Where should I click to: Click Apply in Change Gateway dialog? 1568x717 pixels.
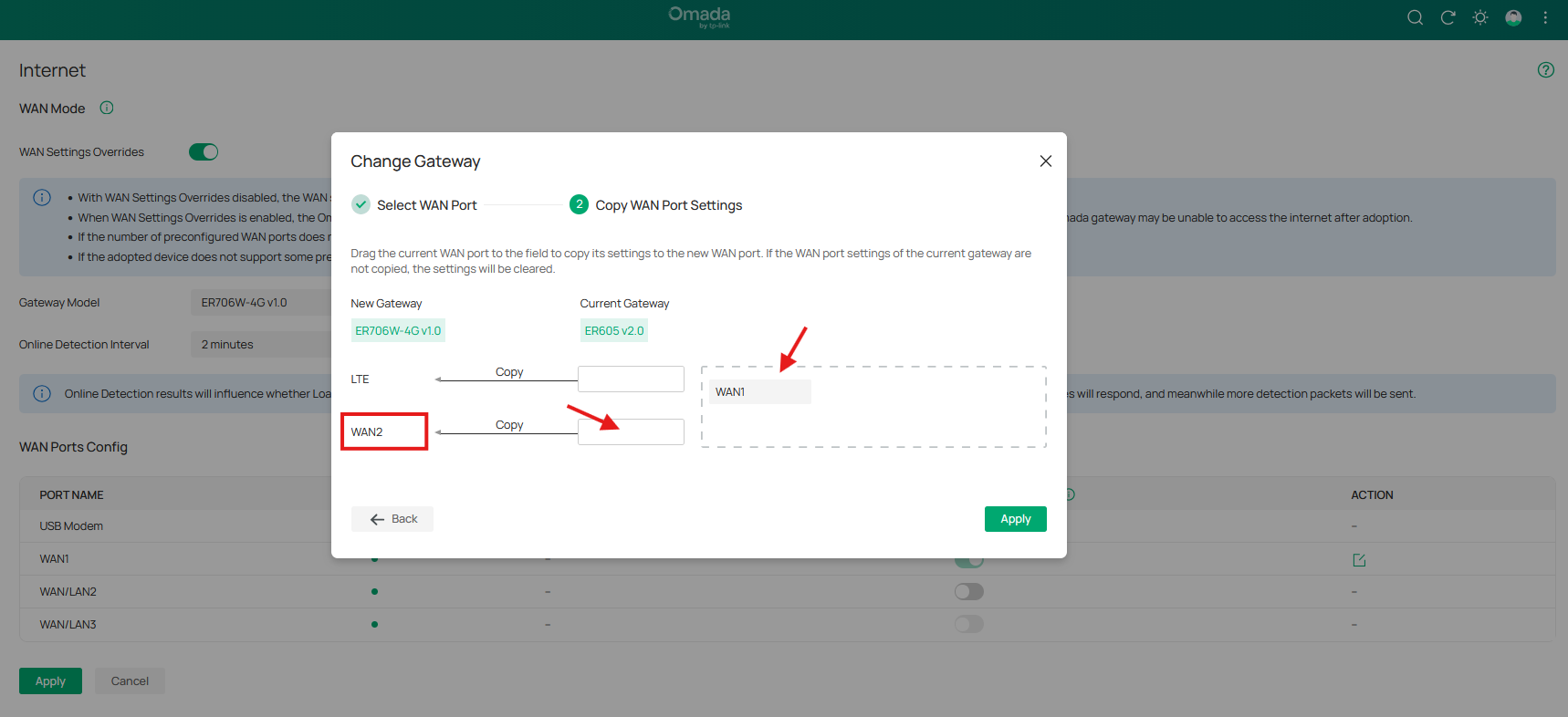(x=1016, y=519)
